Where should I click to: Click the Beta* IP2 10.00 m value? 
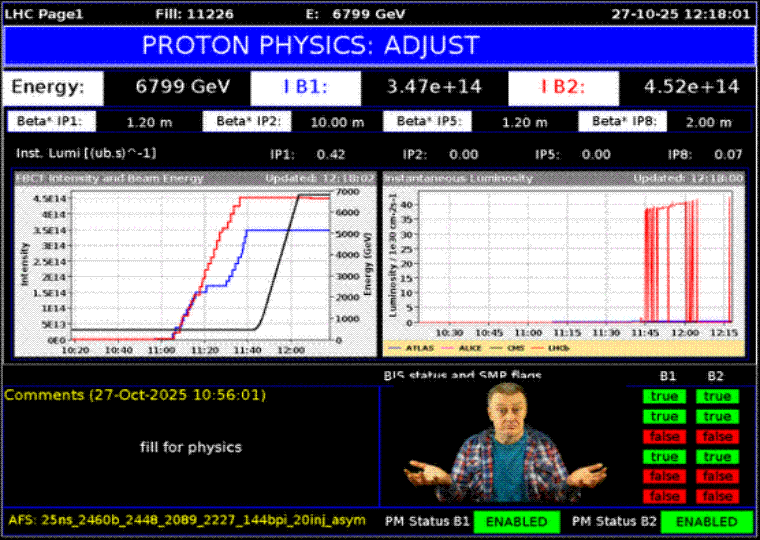pos(338,122)
